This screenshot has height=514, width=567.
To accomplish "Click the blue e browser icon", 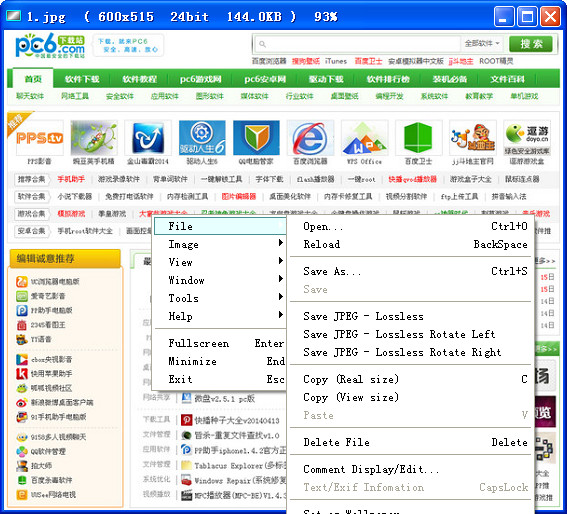I will tap(310, 138).
